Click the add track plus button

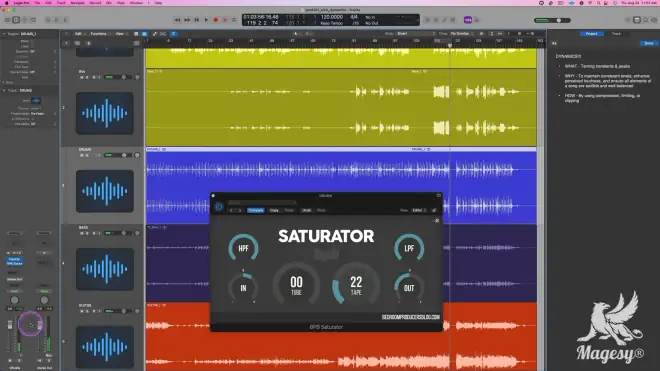pyautogui.click(x=67, y=43)
